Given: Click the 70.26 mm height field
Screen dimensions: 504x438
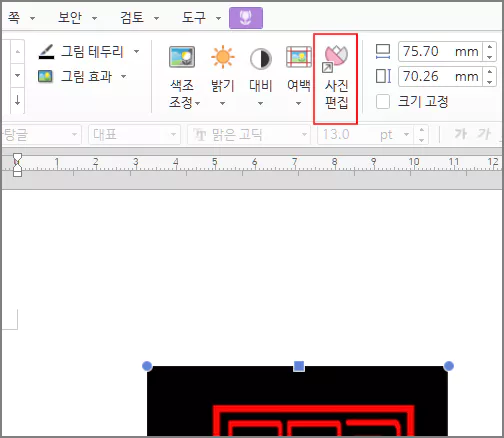Looking at the screenshot, I should pos(440,76).
